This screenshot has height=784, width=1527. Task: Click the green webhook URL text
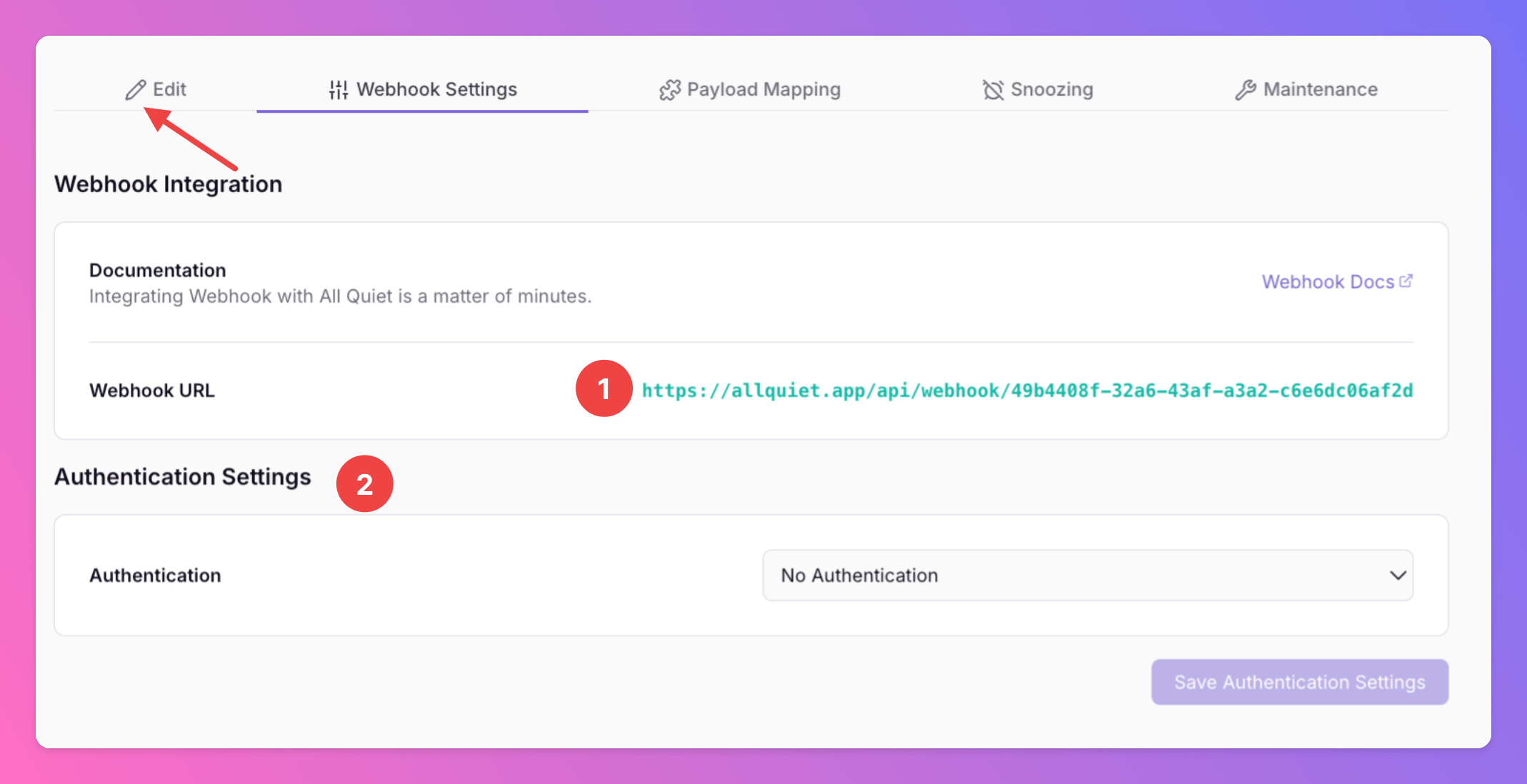[1027, 391]
